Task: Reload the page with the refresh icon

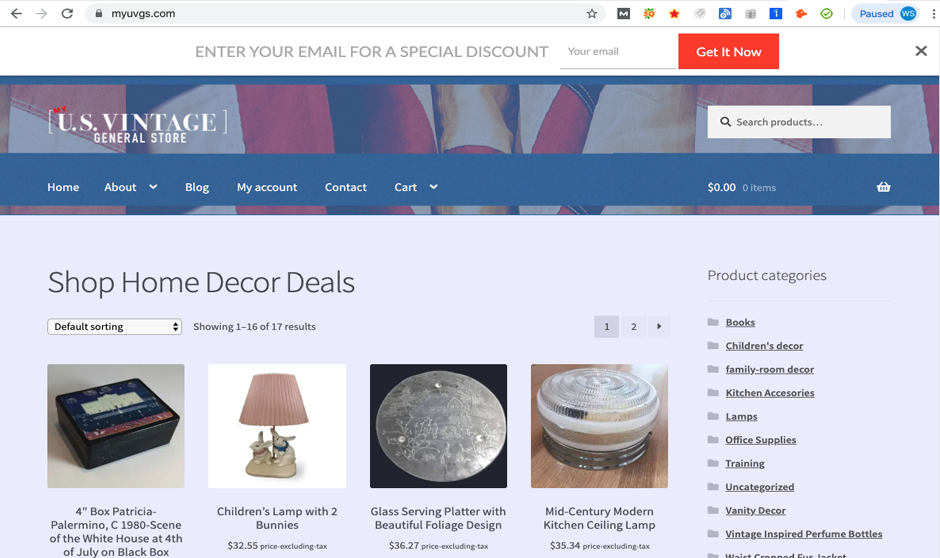Action: click(67, 13)
